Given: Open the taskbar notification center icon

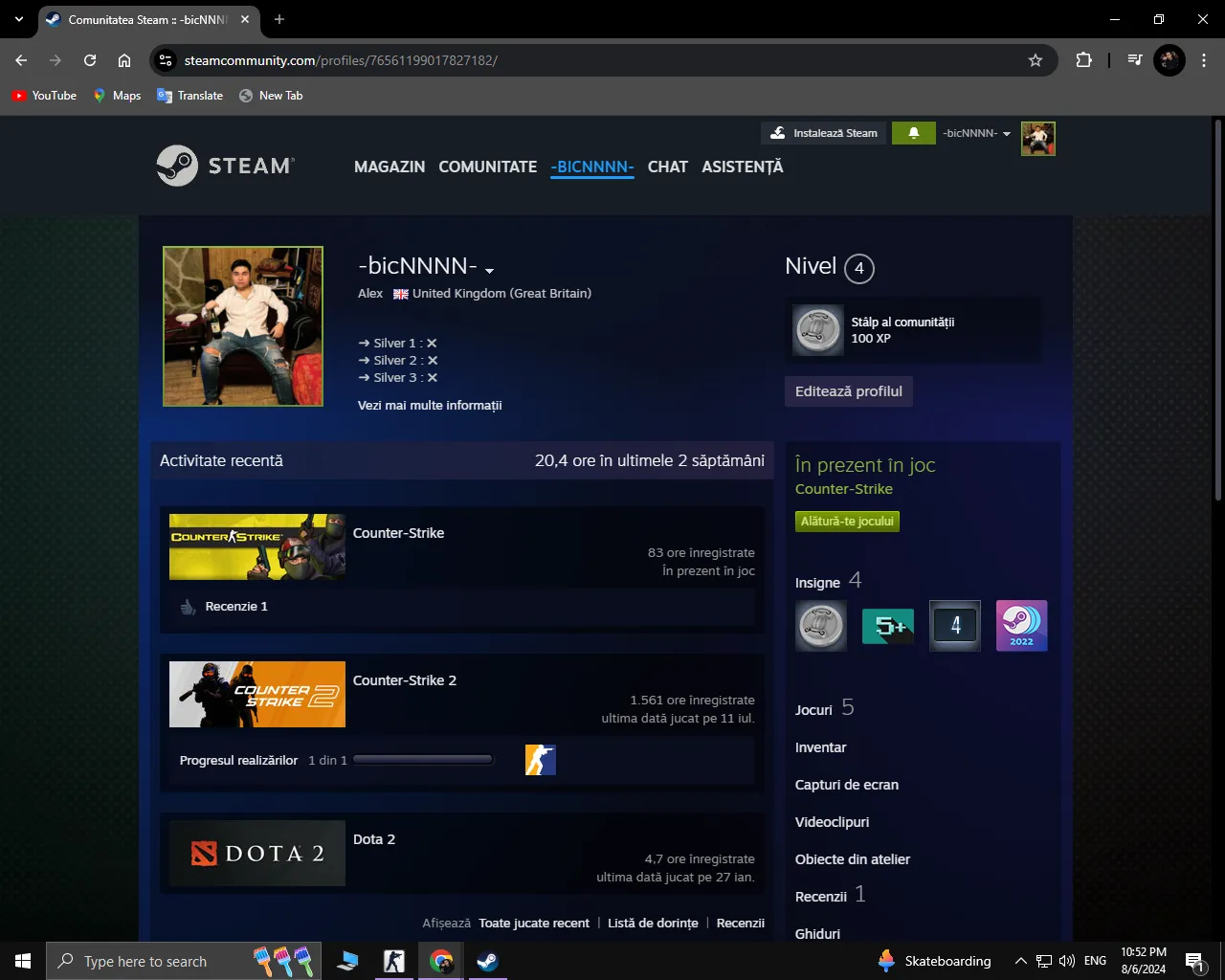Looking at the screenshot, I should 1195,961.
